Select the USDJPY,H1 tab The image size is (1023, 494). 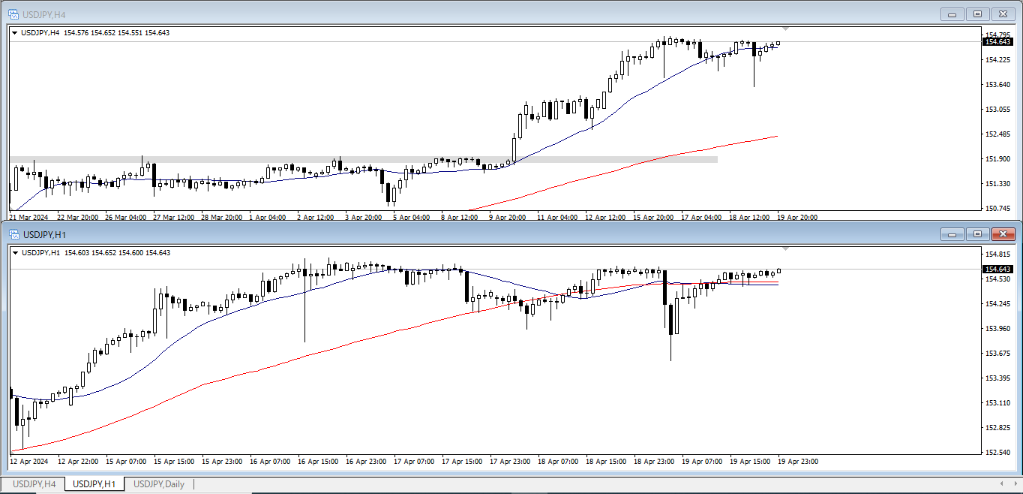tap(95, 484)
